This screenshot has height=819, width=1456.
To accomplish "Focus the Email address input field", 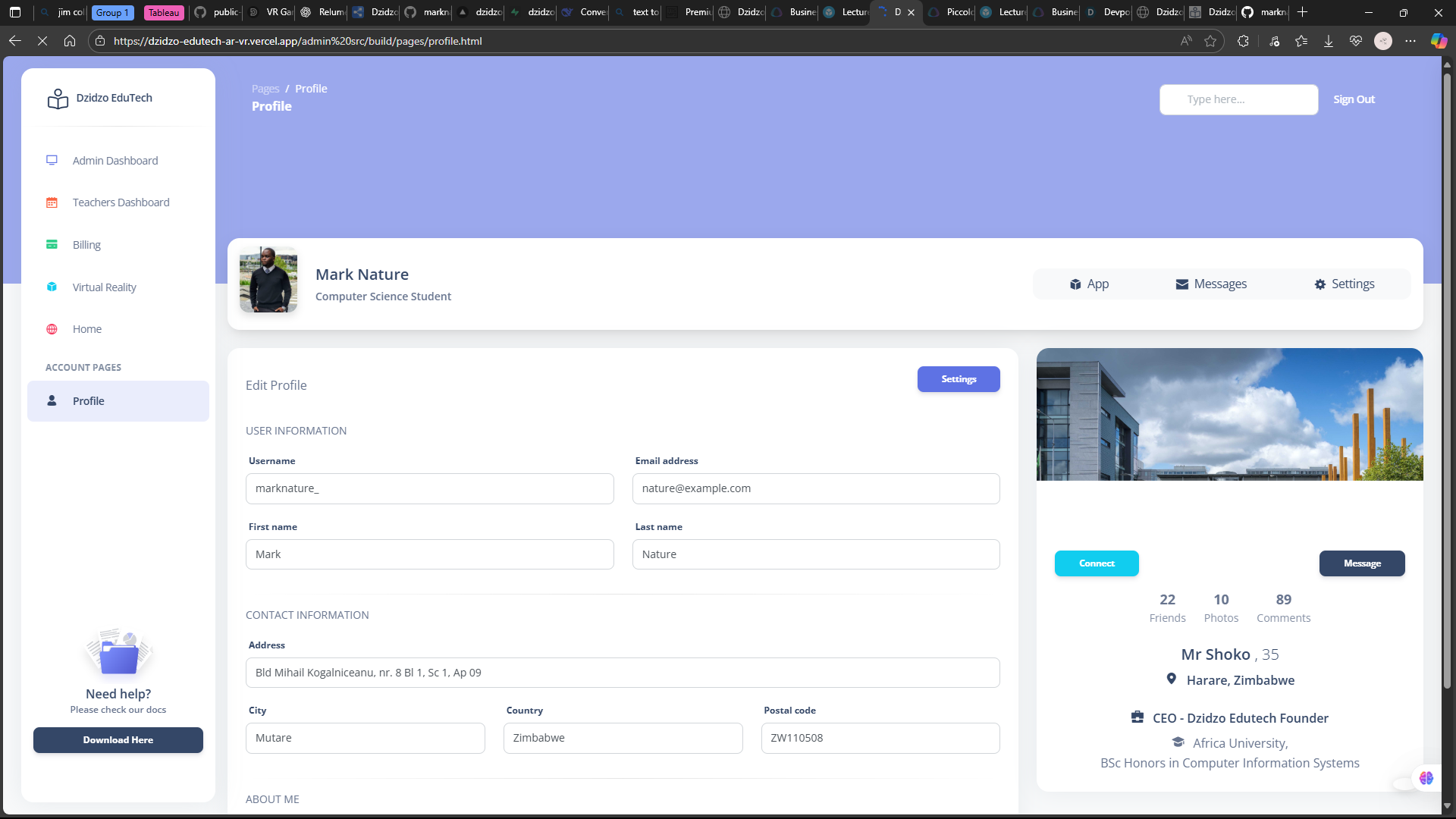I will tap(815, 488).
